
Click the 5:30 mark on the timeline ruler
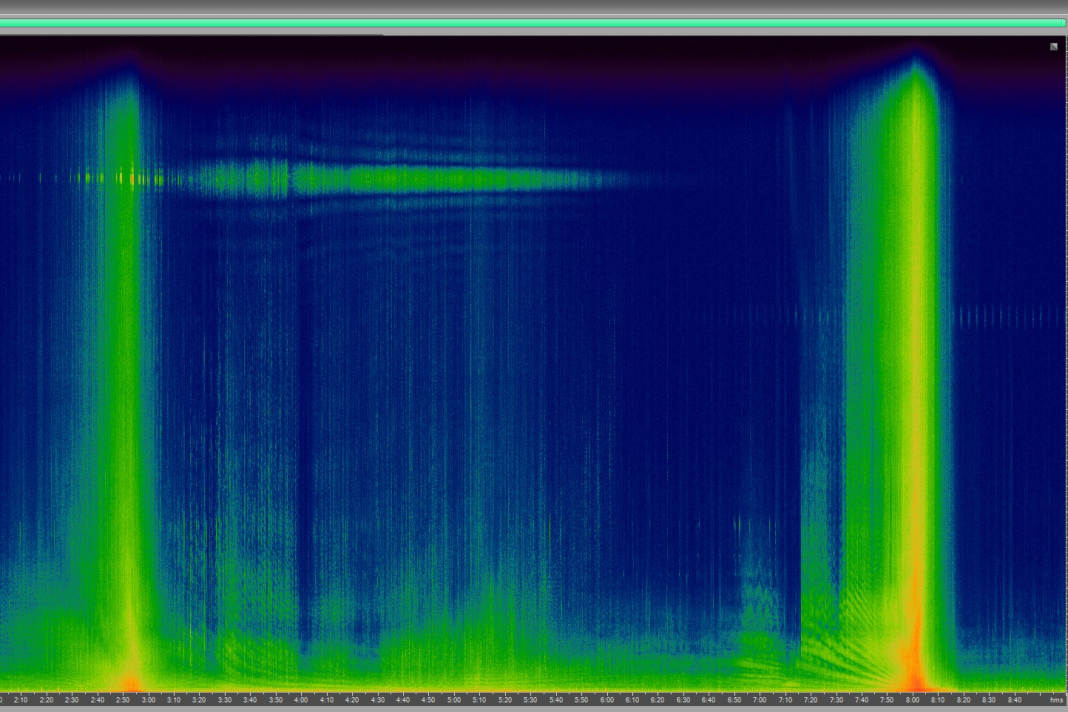(530, 699)
